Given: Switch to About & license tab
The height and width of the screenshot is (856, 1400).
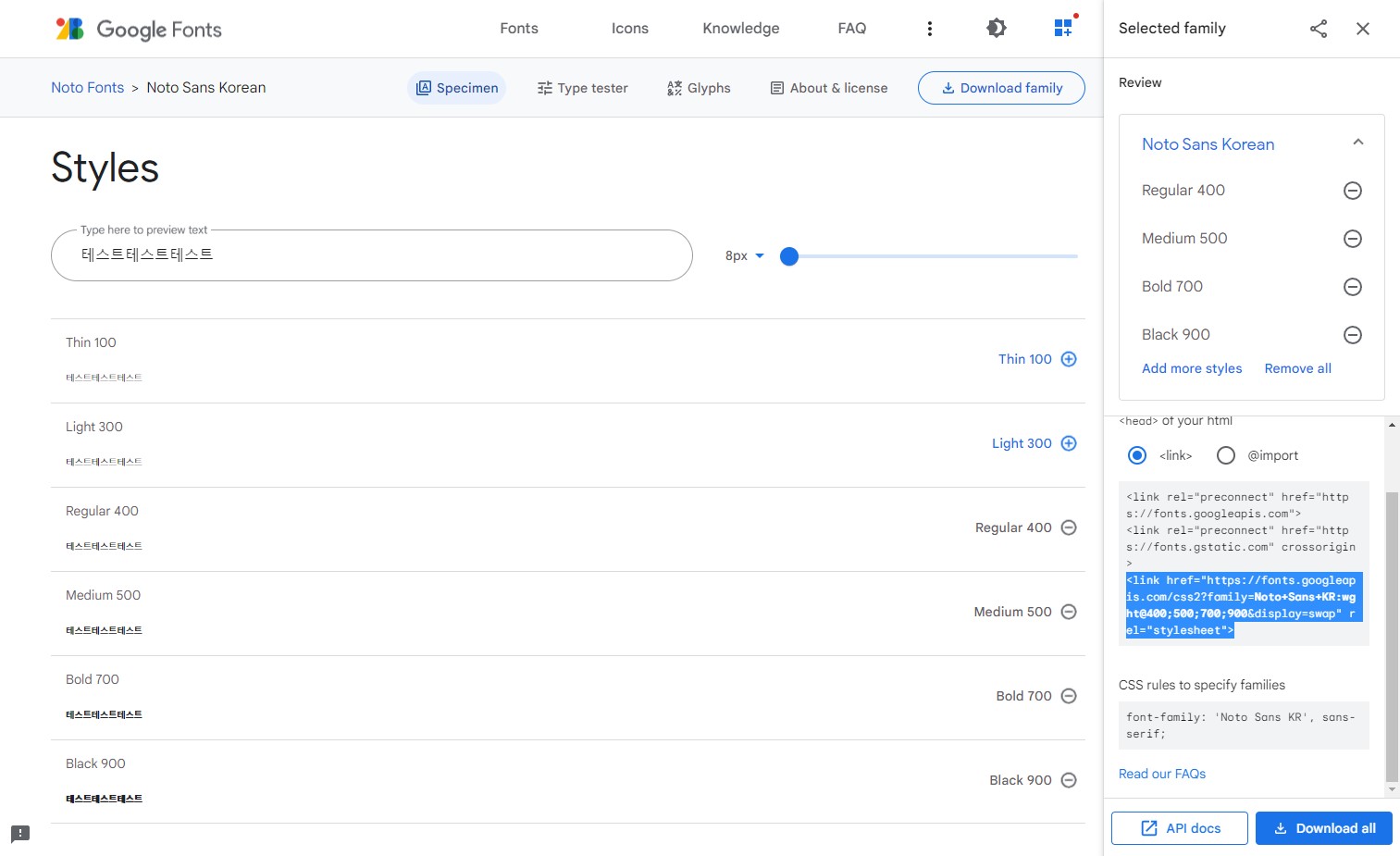Looking at the screenshot, I should point(829,88).
